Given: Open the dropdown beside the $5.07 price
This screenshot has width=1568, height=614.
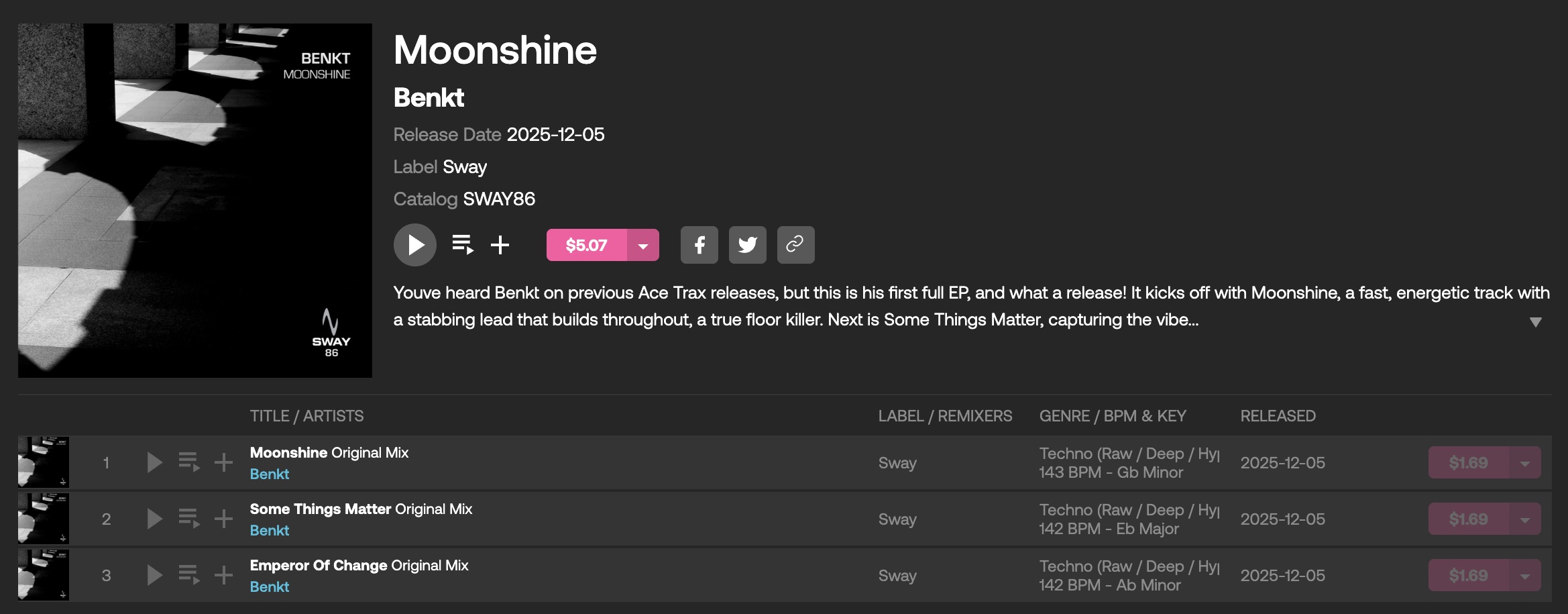Looking at the screenshot, I should pyautogui.click(x=643, y=246).
